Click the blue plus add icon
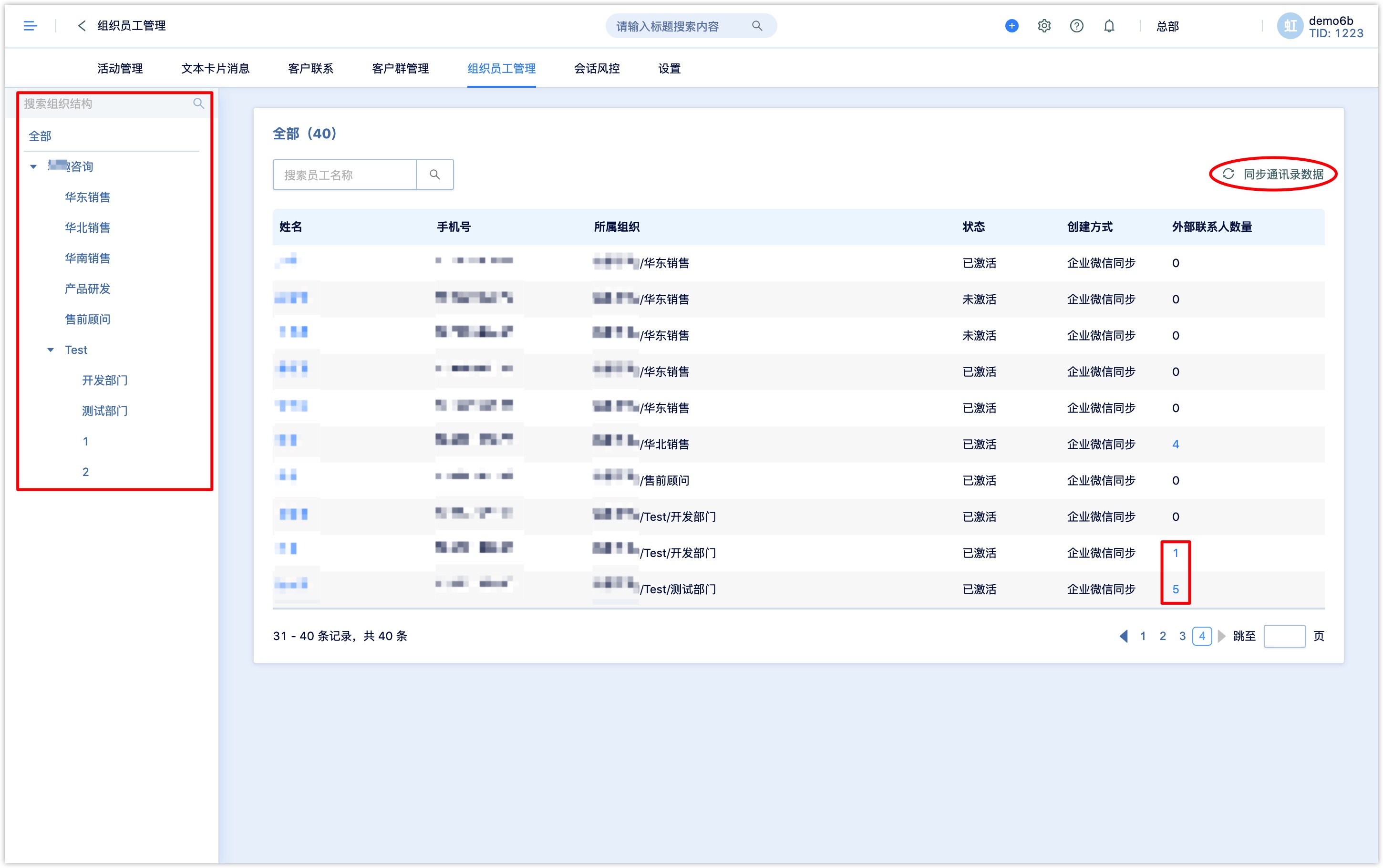Image resolution: width=1383 pixels, height=868 pixels. tap(1011, 26)
